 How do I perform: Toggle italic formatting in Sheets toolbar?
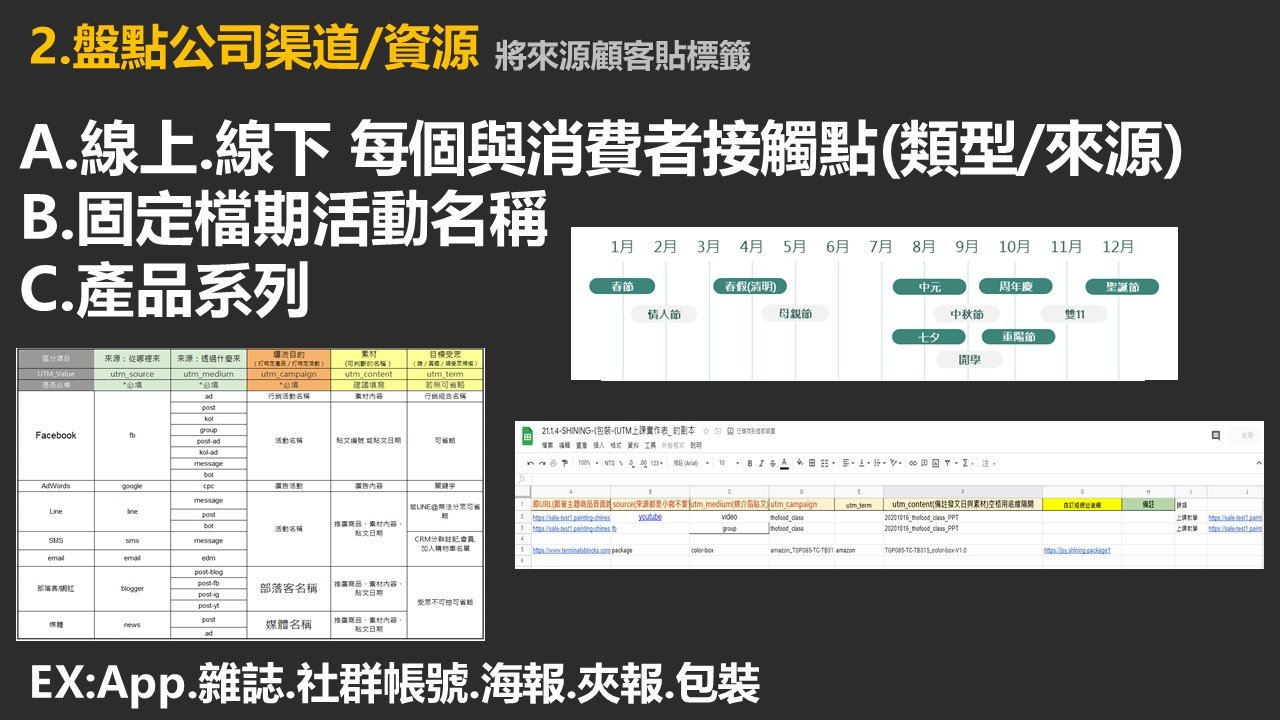pos(761,464)
